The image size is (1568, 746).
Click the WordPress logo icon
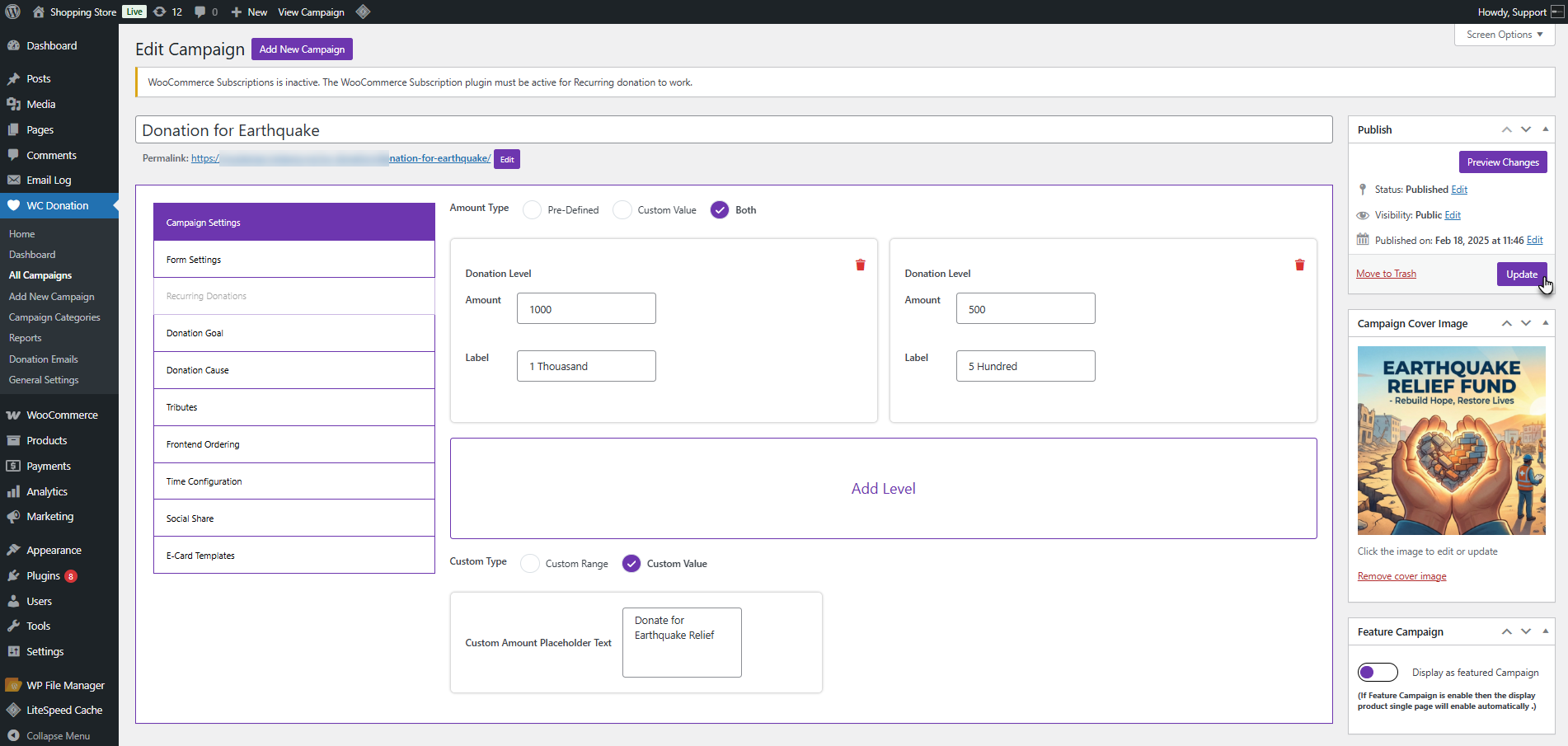(x=13, y=12)
